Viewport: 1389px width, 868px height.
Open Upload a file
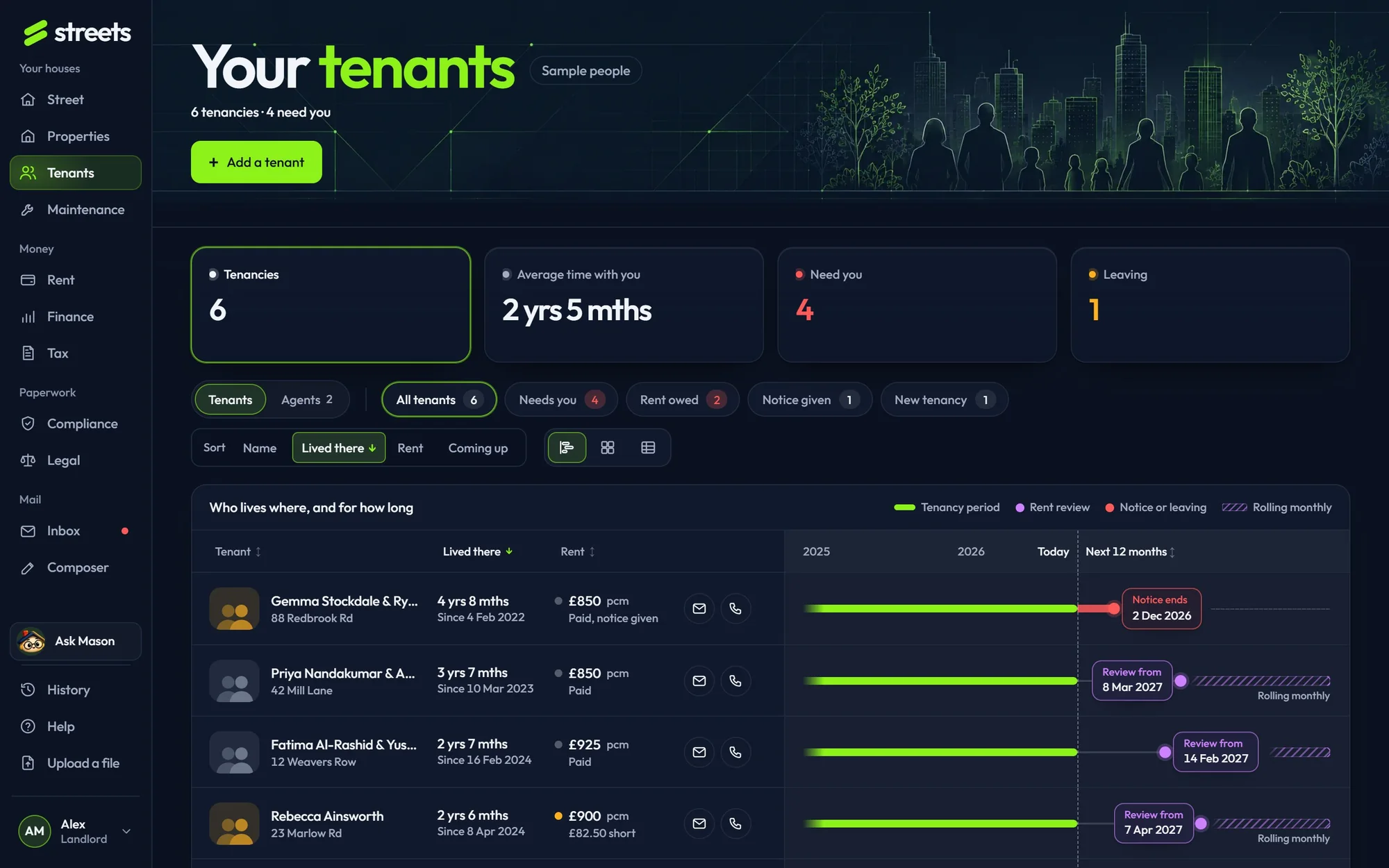76,763
